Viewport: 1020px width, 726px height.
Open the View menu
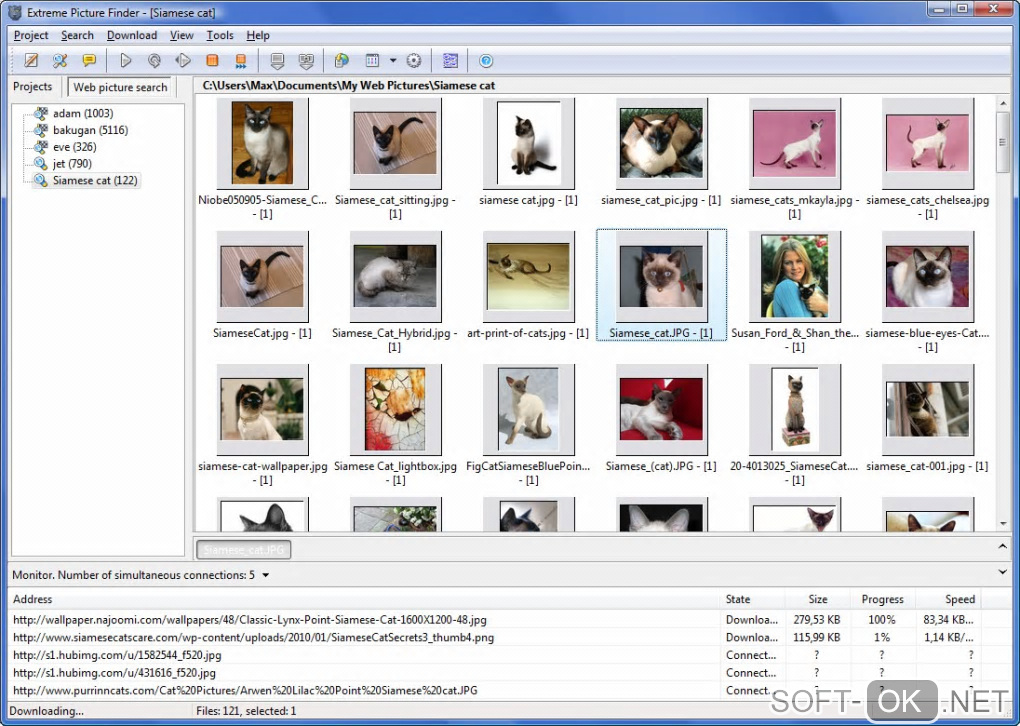click(181, 35)
